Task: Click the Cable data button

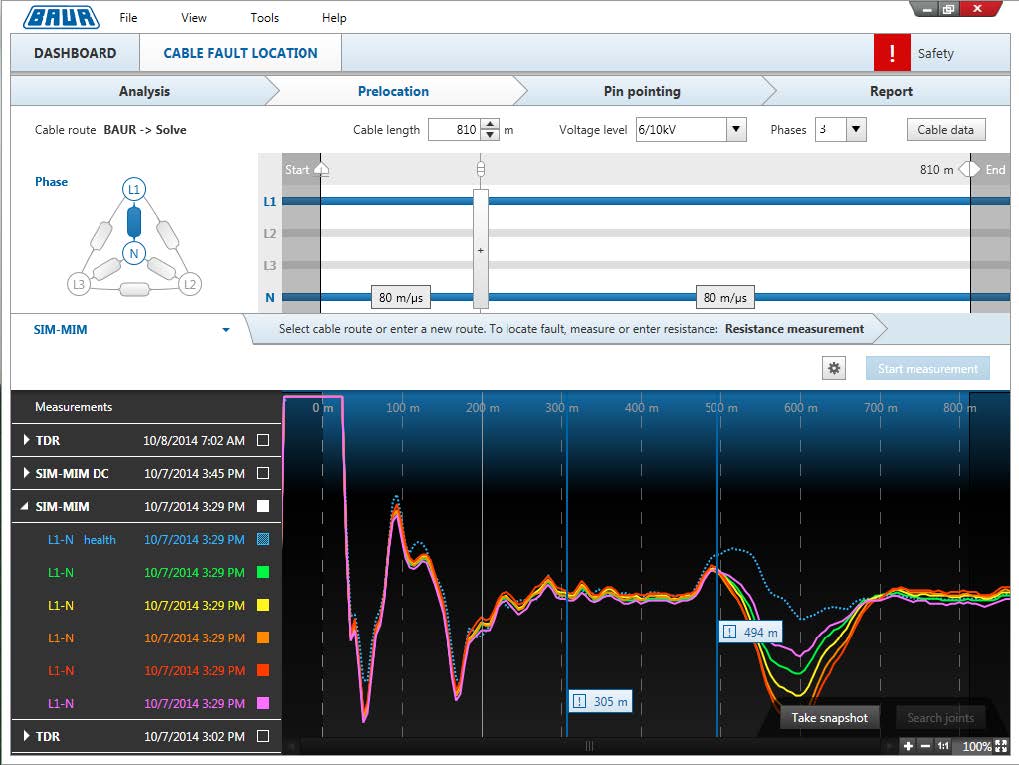Action: tap(944, 129)
